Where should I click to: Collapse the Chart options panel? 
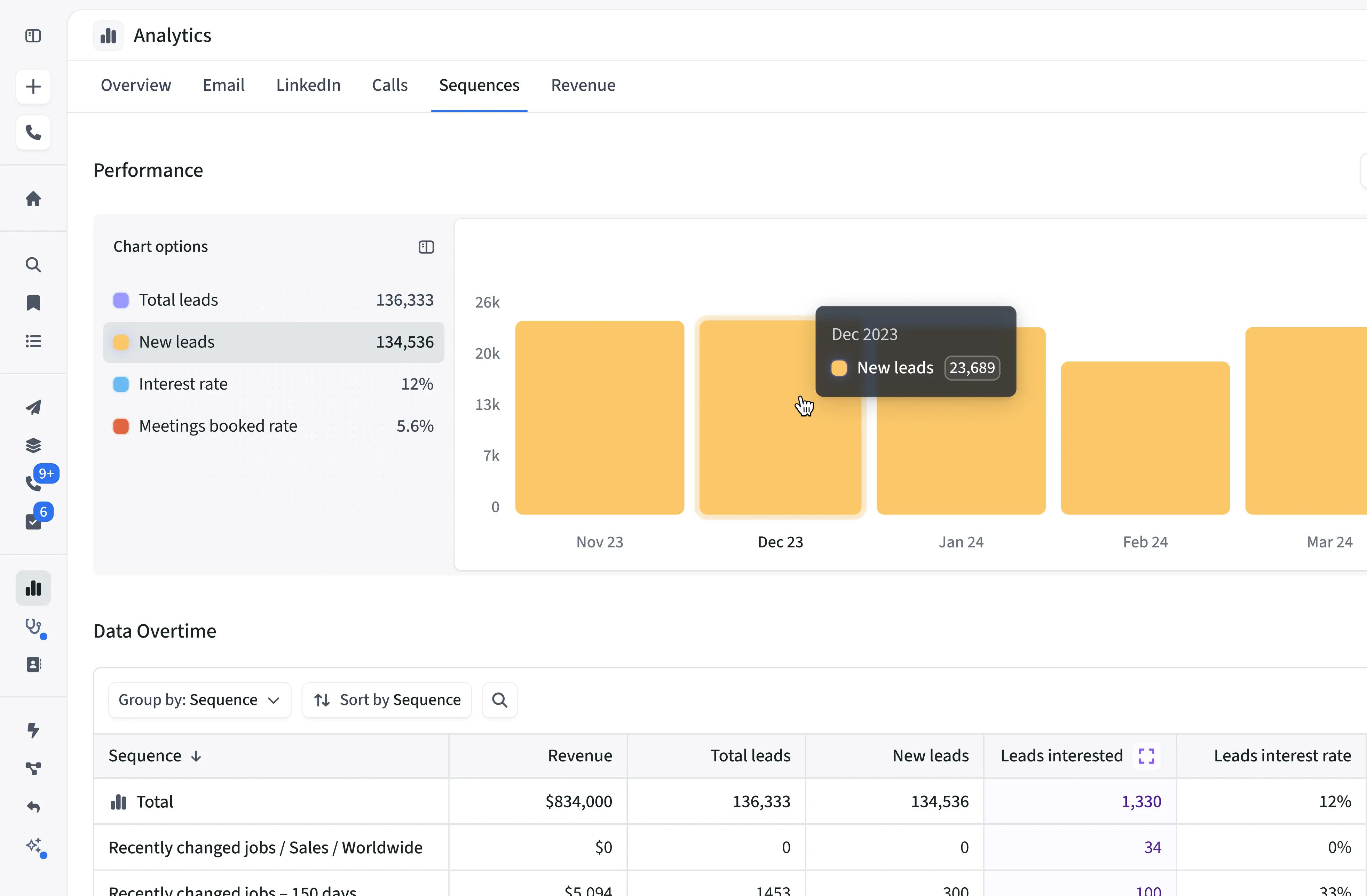(426, 247)
